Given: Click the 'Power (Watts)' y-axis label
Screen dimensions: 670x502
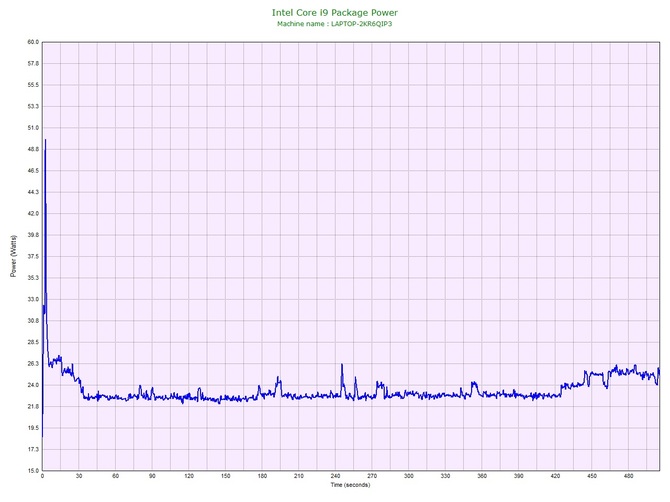Looking at the screenshot, I should coord(13,256).
